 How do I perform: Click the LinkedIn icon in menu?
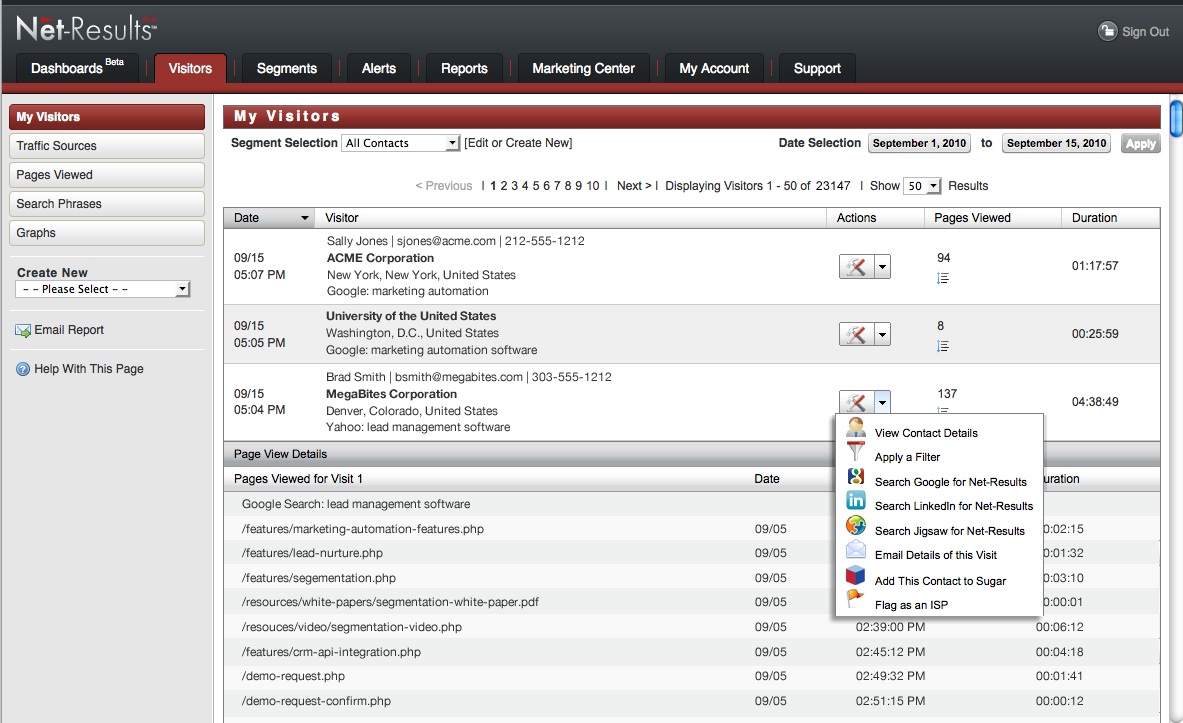(856, 500)
